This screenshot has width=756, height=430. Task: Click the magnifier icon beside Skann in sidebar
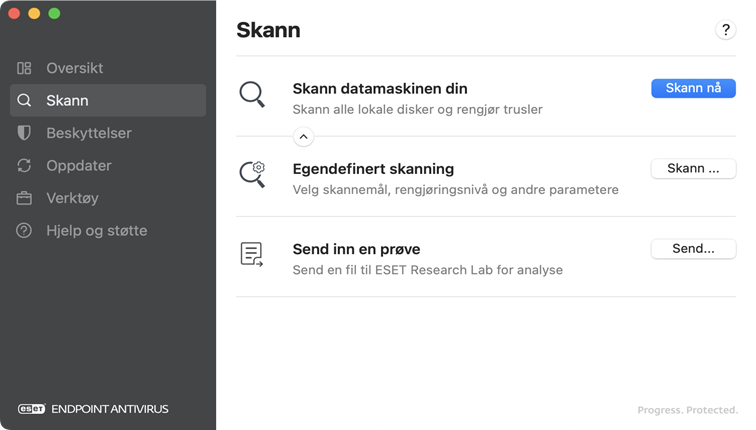(x=24, y=100)
